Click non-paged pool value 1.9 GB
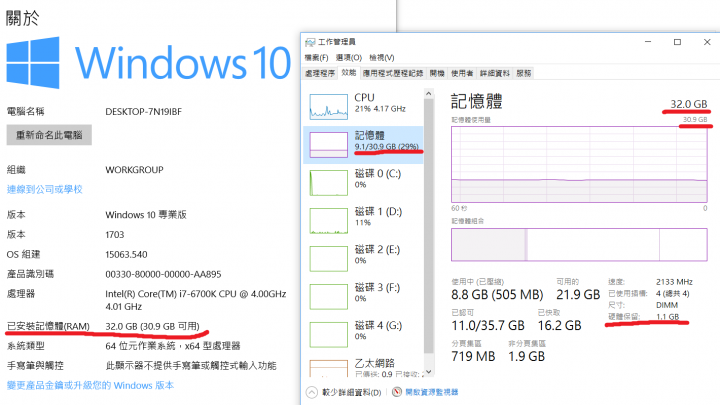This screenshot has width=720, height=405. (527, 356)
